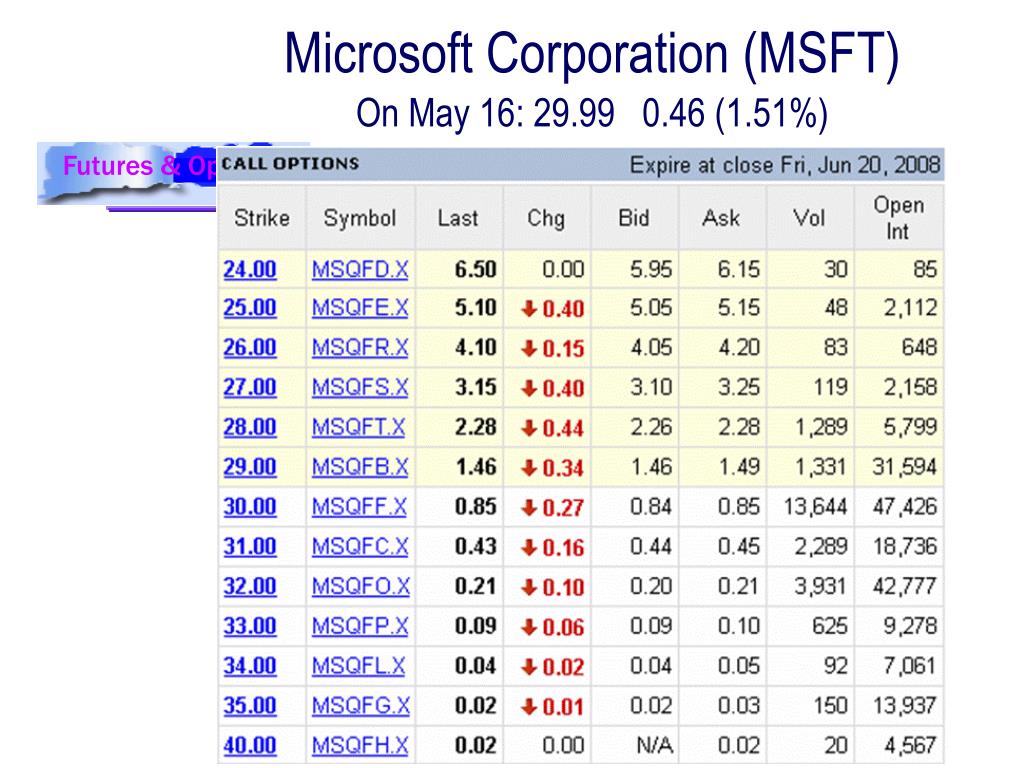Viewport: 1024px width, 768px height.
Task: Open the 32.00 strike link
Action: 249,586
